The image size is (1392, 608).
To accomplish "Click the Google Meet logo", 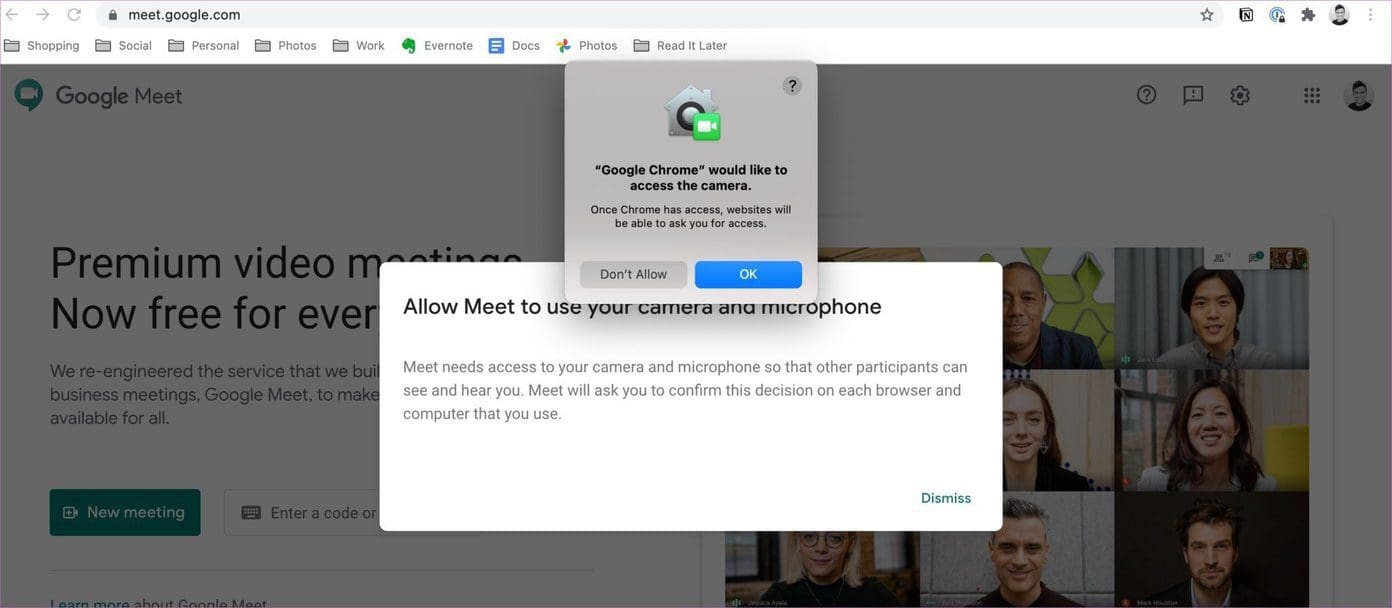I will click(x=98, y=96).
